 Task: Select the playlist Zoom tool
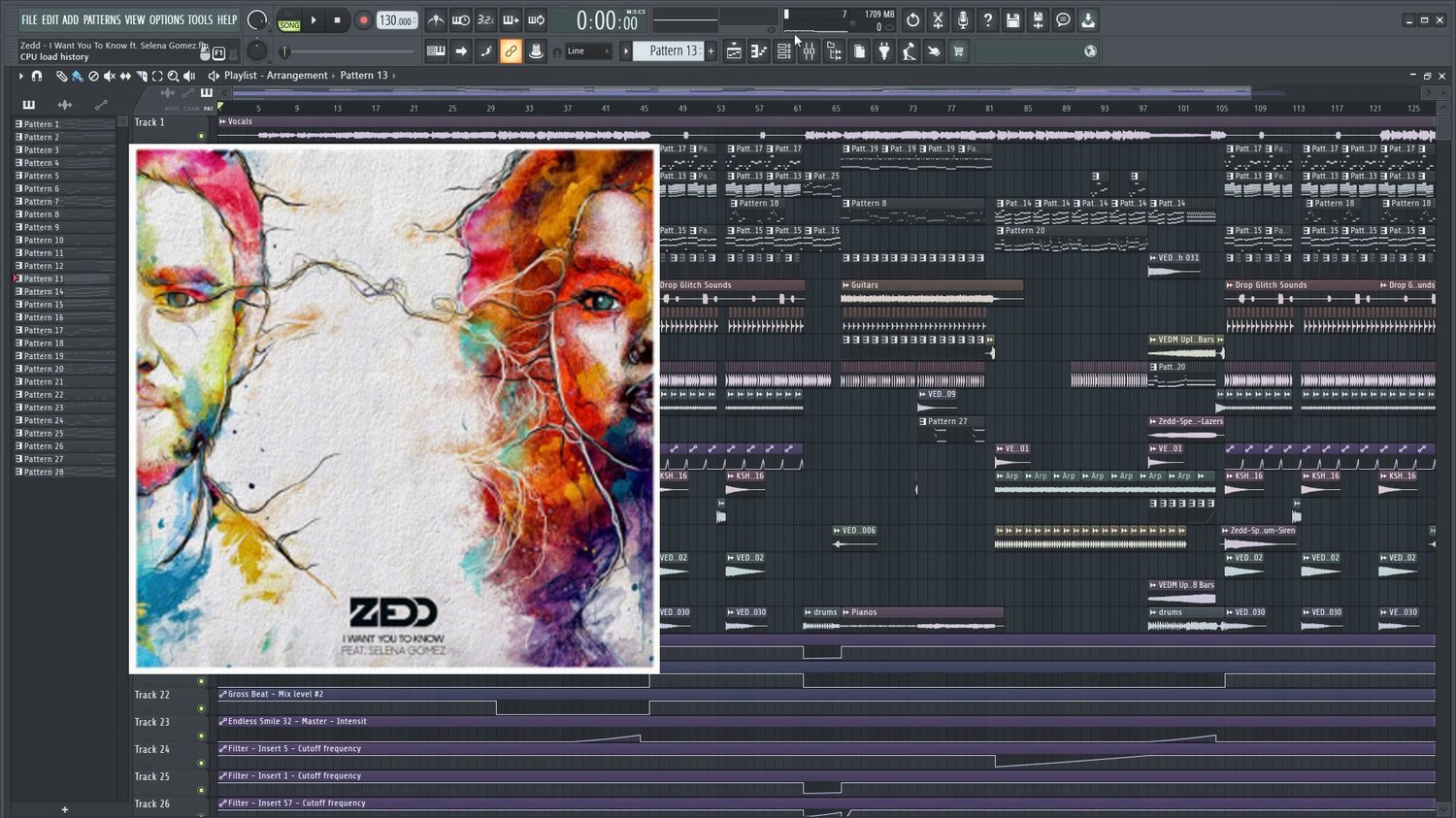[x=173, y=76]
